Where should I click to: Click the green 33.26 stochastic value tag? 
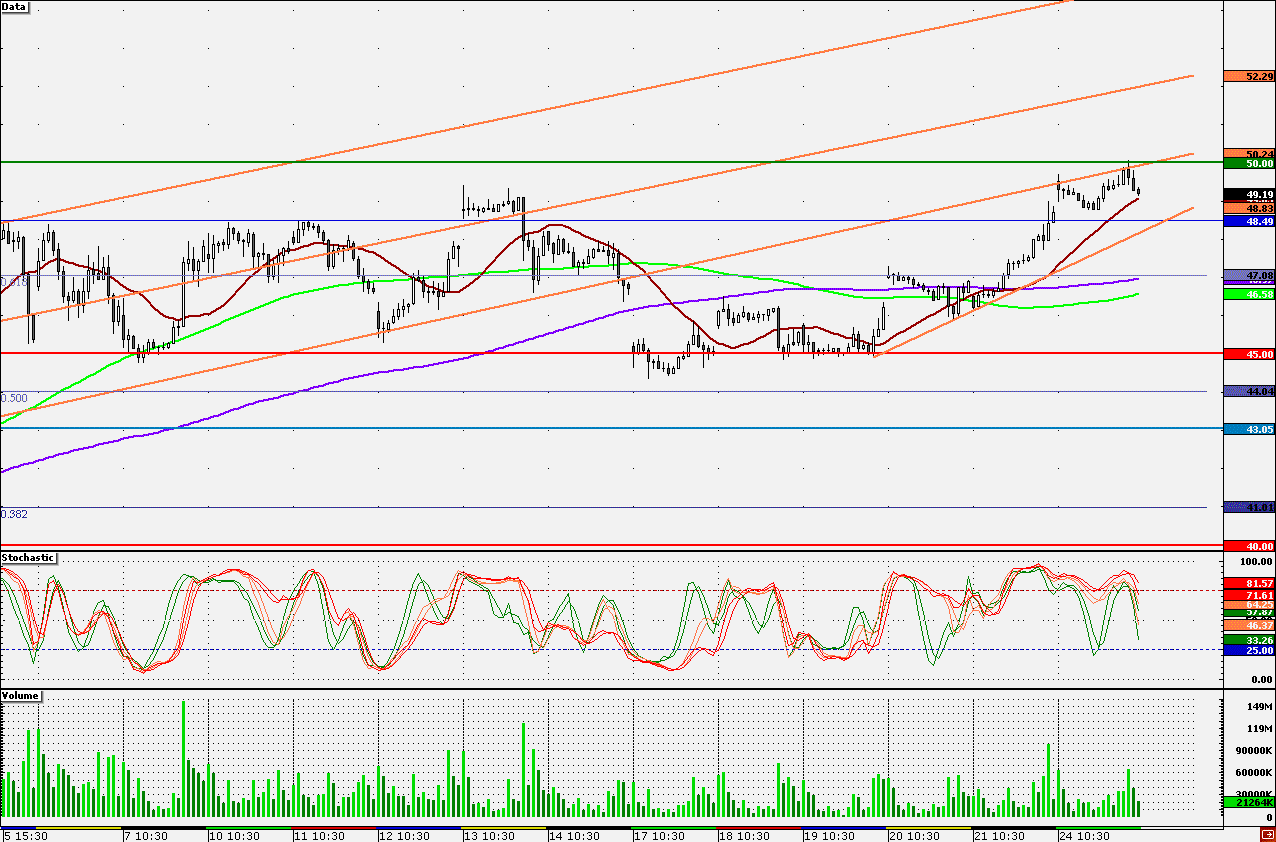1249,640
